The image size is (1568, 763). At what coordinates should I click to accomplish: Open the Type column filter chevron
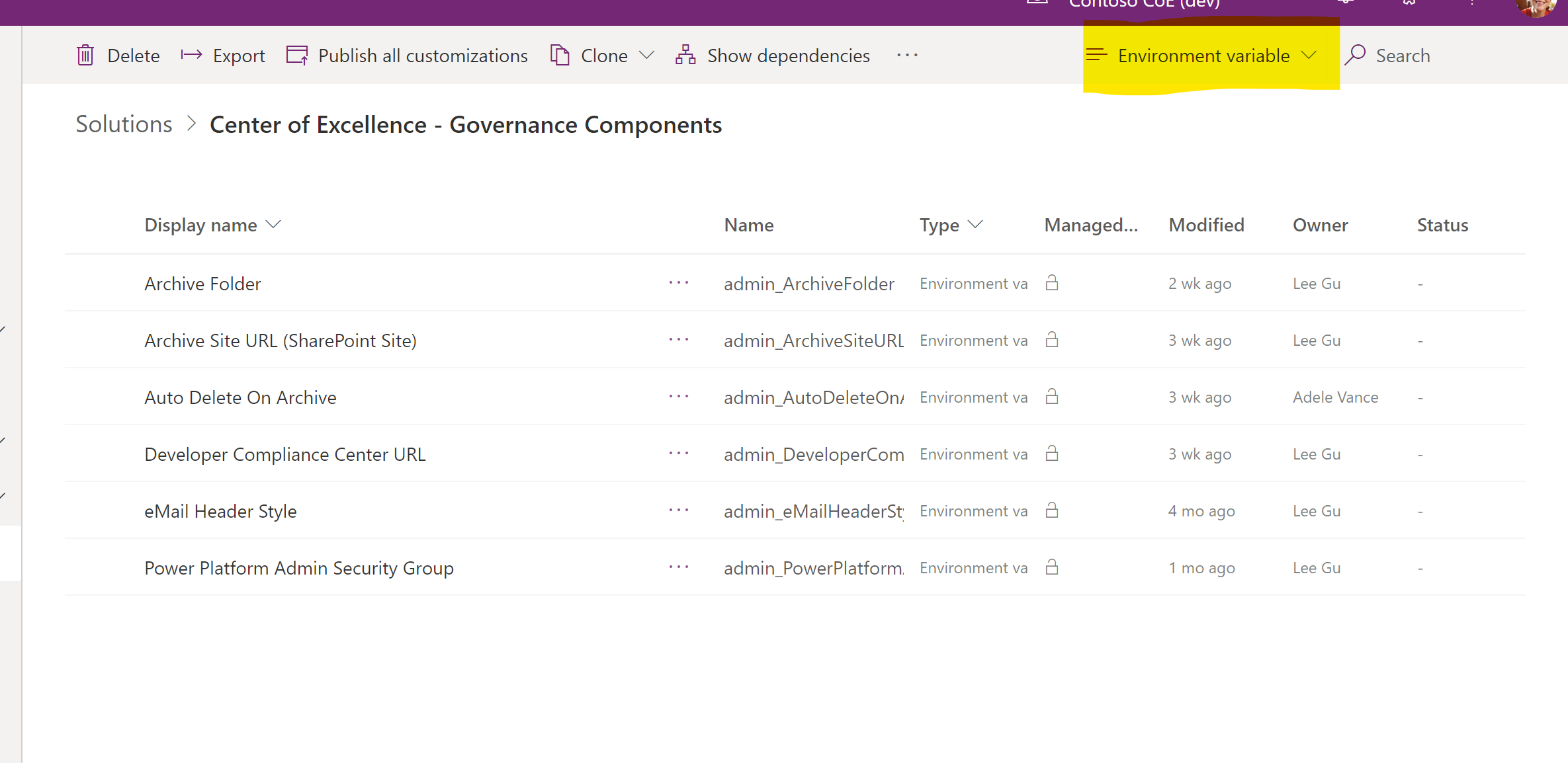(x=975, y=225)
